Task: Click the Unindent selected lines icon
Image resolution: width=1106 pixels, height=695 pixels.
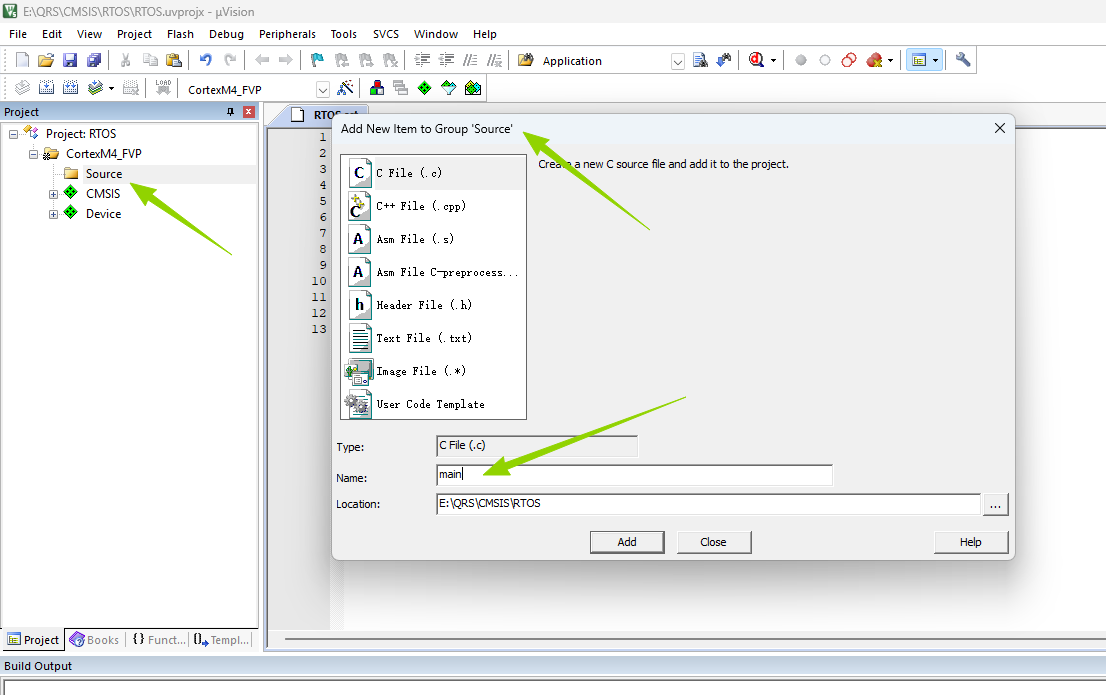Action: [x=446, y=61]
